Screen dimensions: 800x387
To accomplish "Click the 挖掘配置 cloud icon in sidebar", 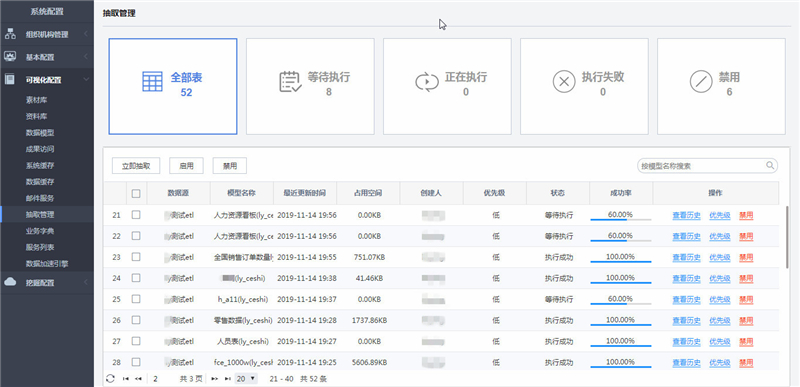I will click(x=10, y=282).
